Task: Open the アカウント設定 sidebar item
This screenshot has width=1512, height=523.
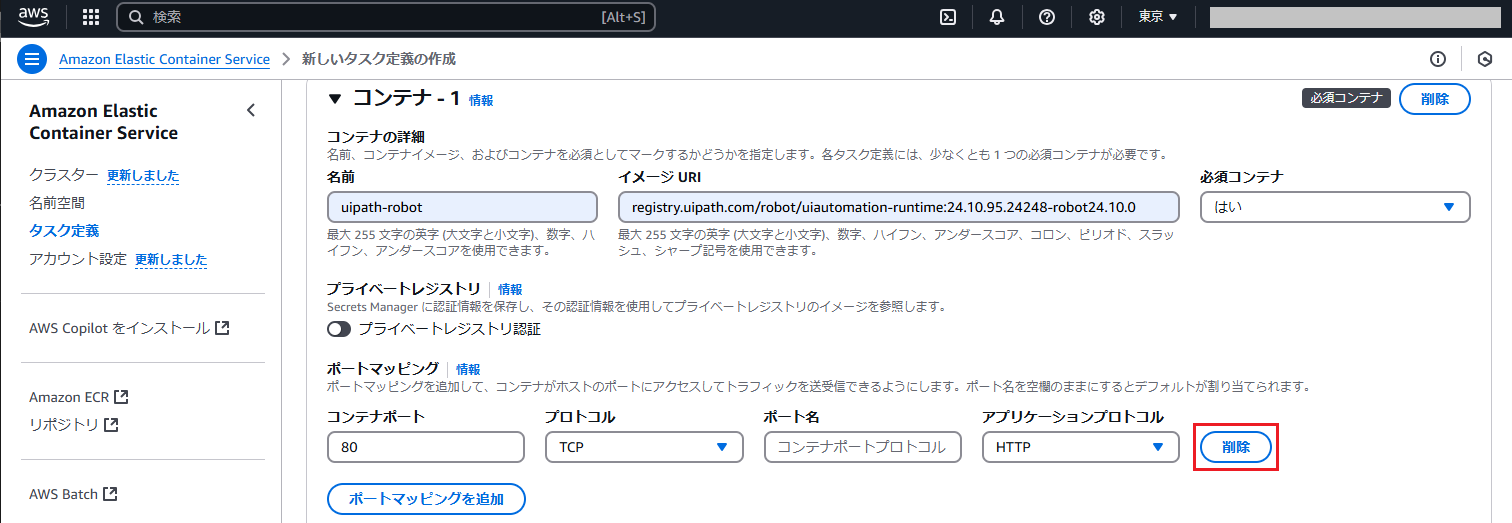Action: (78, 259)
